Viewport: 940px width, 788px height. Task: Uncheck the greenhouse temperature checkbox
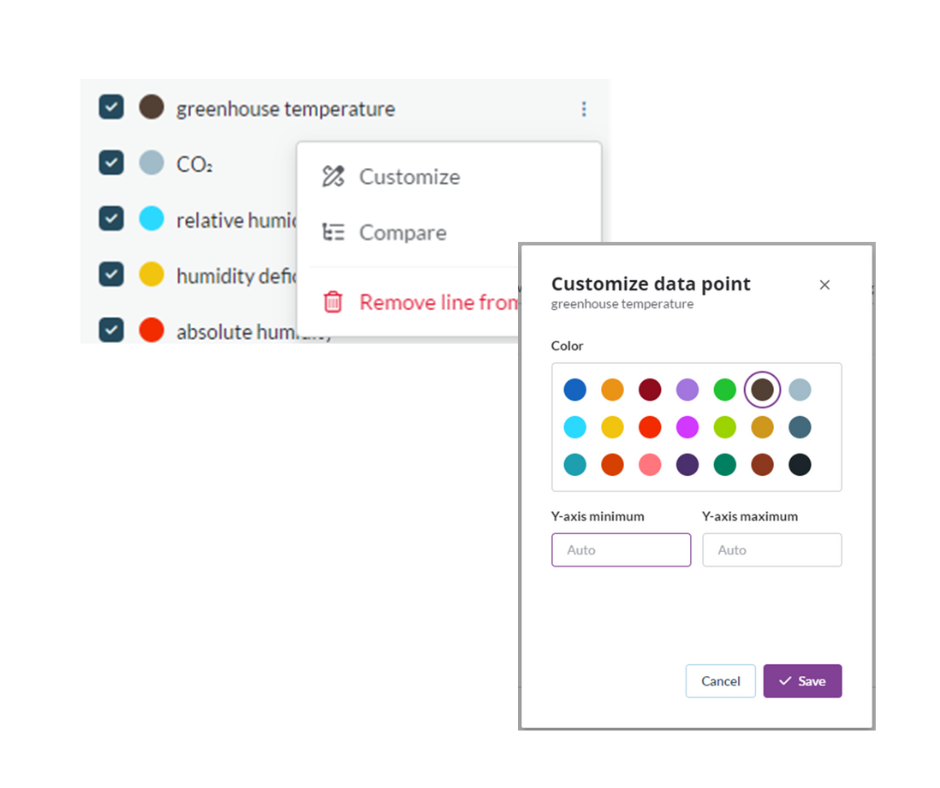111,108
